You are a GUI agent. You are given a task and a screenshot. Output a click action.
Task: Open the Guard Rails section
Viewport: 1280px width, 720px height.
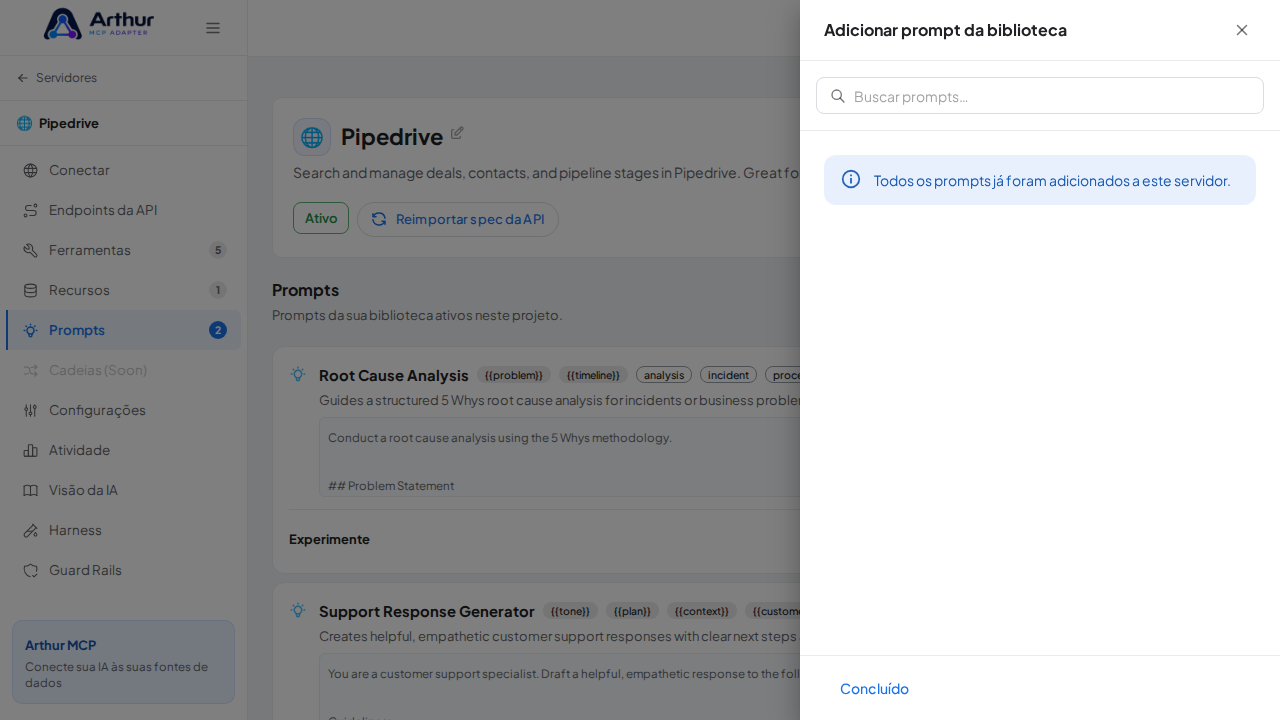click(124, 570)
